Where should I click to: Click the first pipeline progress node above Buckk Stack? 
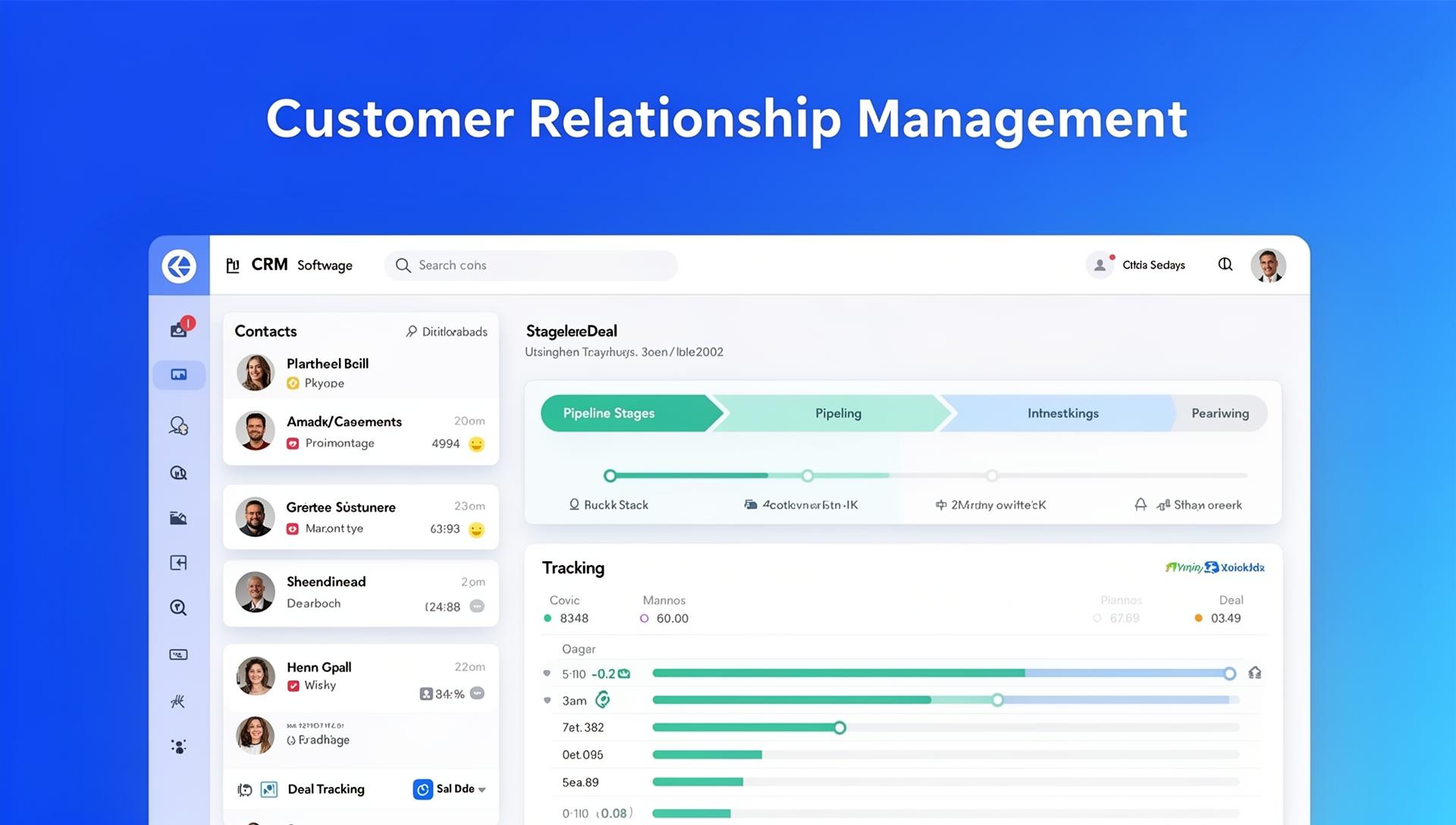tap(610, 476)
